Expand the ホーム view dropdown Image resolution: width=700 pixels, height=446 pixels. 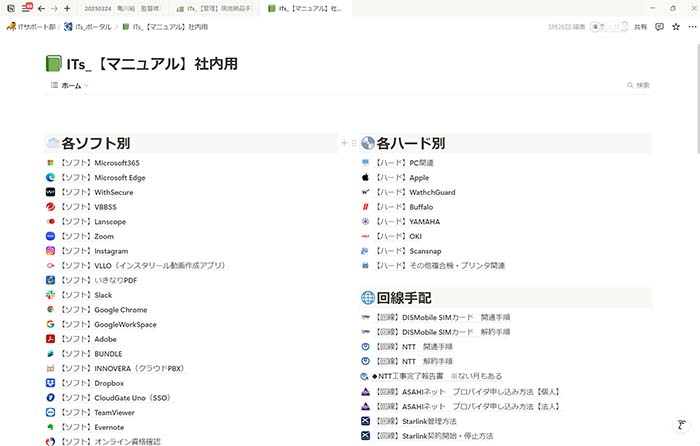[x=70, y=85]
